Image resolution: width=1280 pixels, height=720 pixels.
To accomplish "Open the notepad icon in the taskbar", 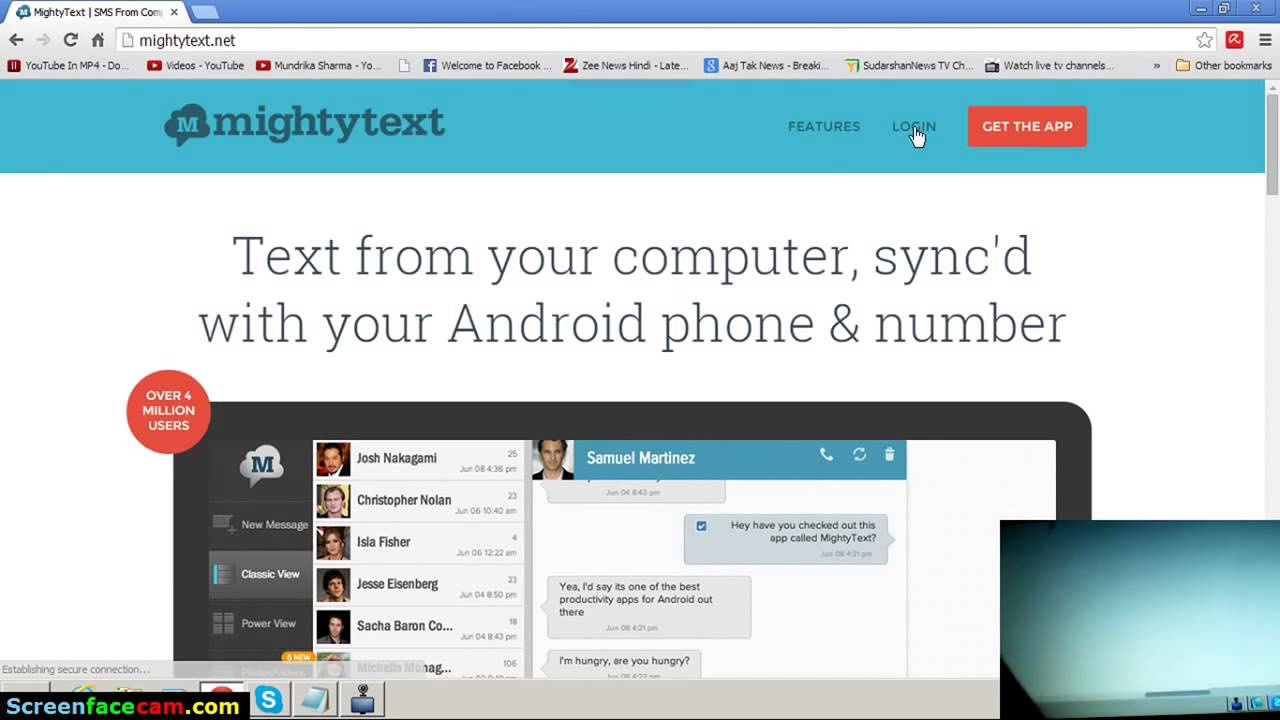I will pos(315,701).
